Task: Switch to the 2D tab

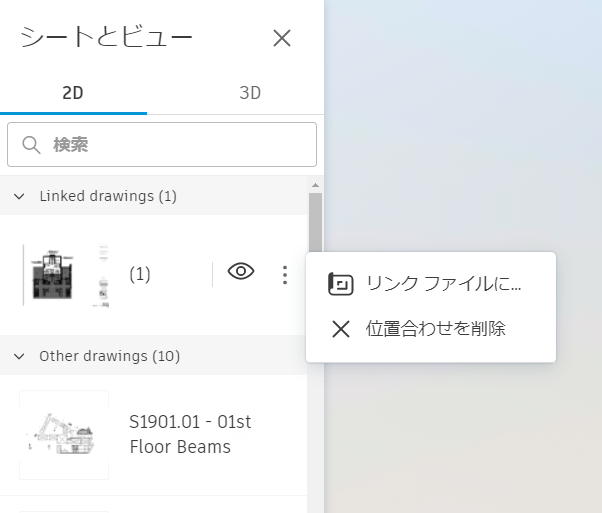Action: tap(73, 94)
